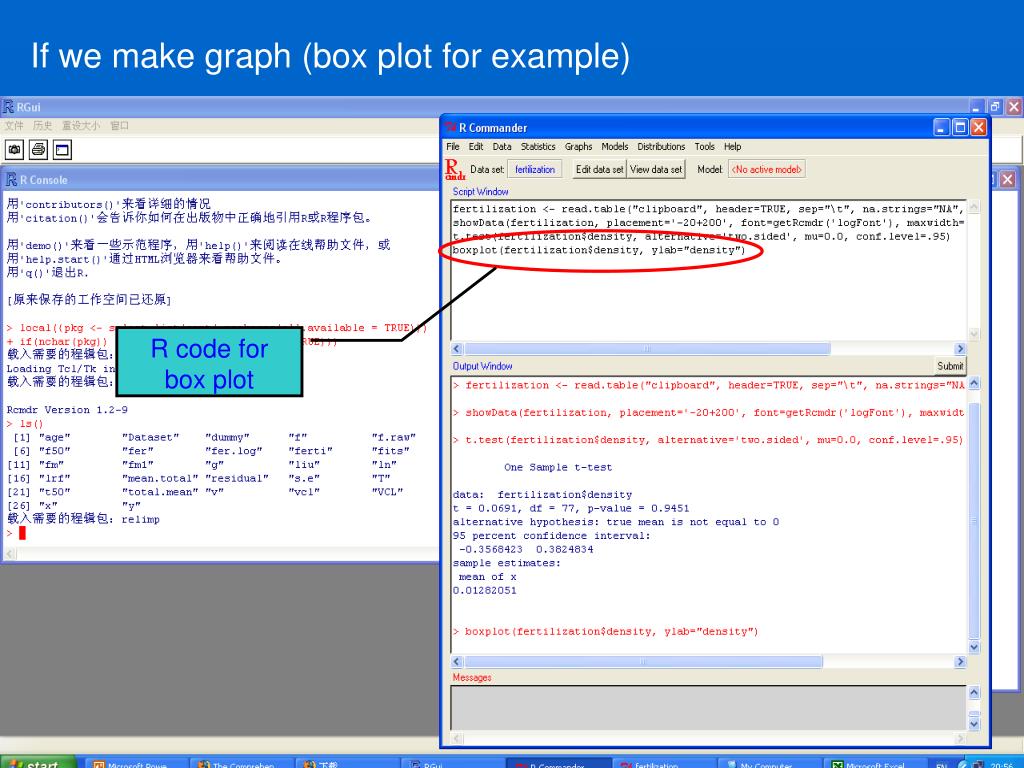
Task: Open the 历史 menu in RGui
Action: (x=42, y=125)
